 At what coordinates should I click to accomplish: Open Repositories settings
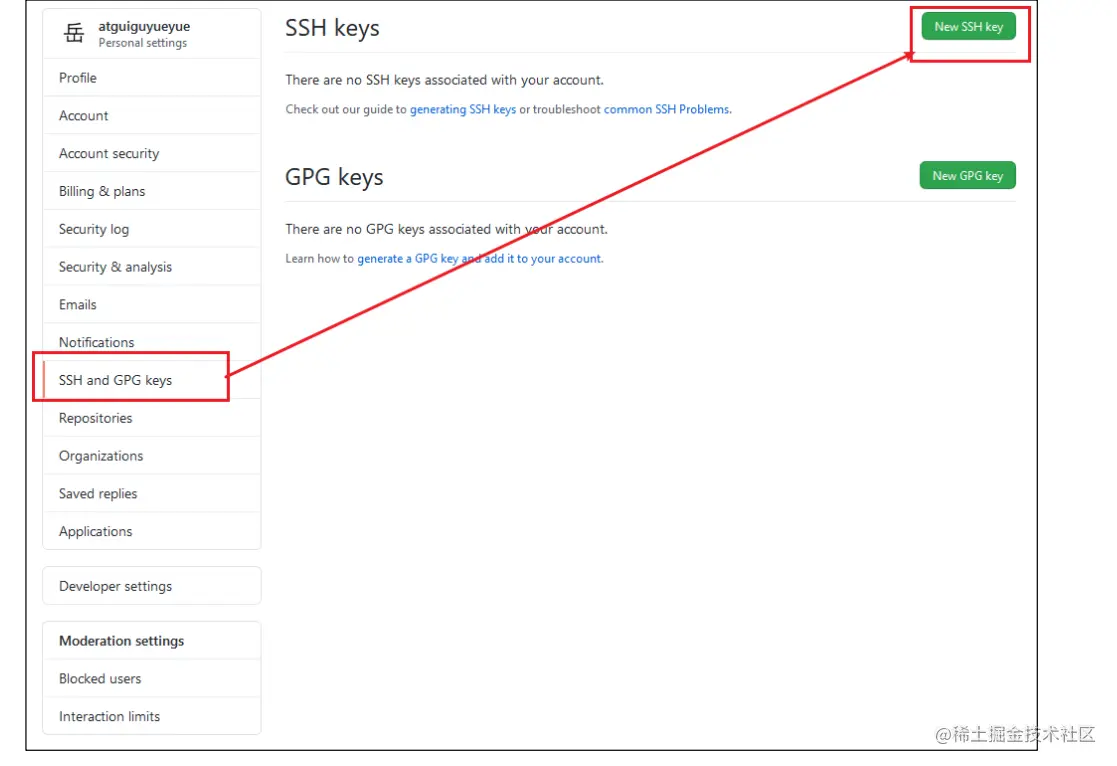[x=152, y=418]
